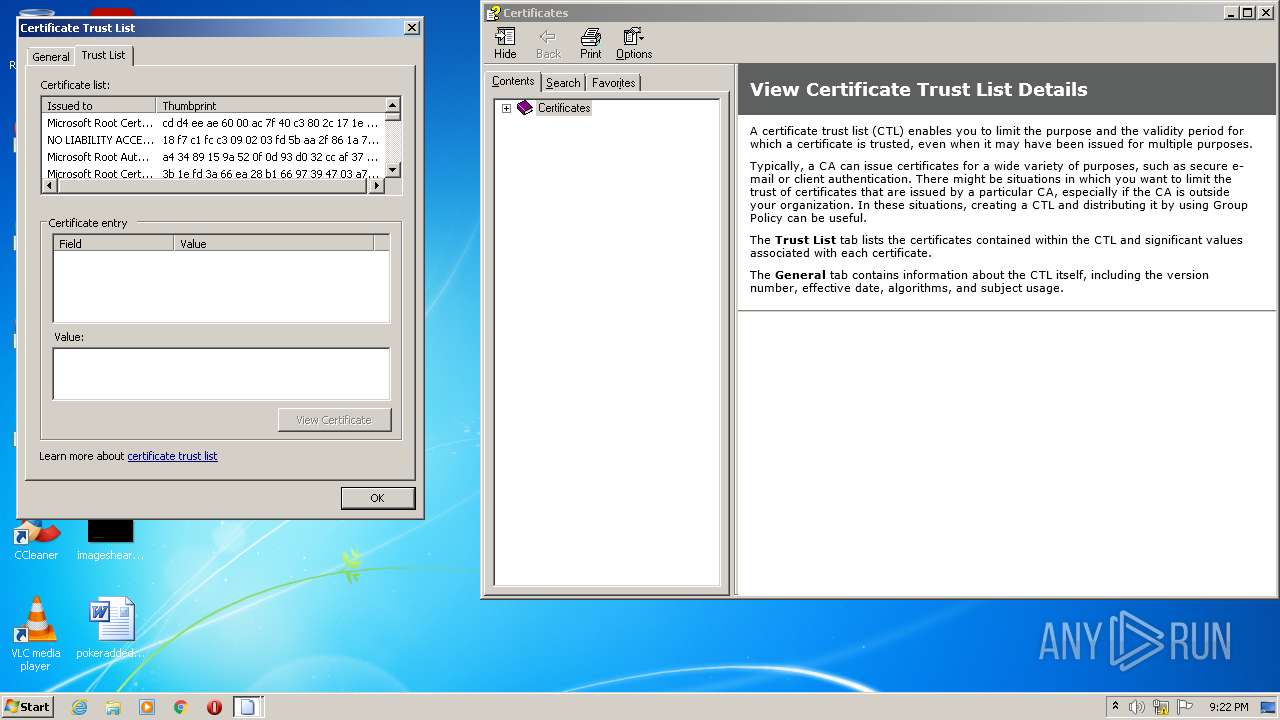1280x720 pixels.
Task: Open Windows Explorer folder from taskbar
Action: [113, 707]
